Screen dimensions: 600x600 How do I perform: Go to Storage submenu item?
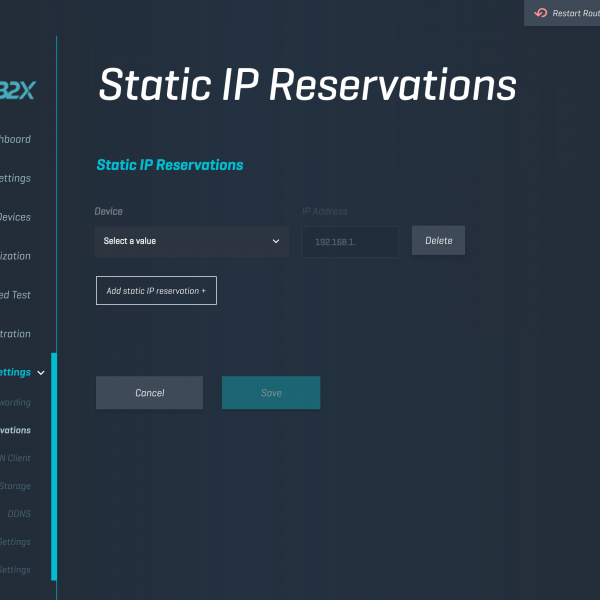15,486
